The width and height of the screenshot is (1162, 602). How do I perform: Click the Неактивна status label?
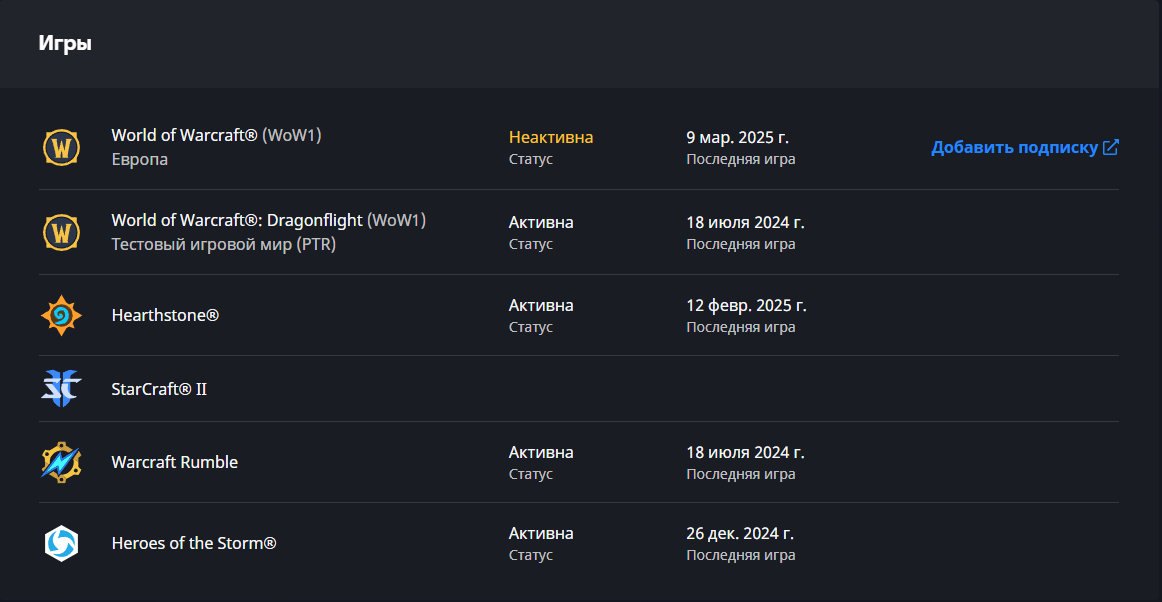click(x=551, y=137)
